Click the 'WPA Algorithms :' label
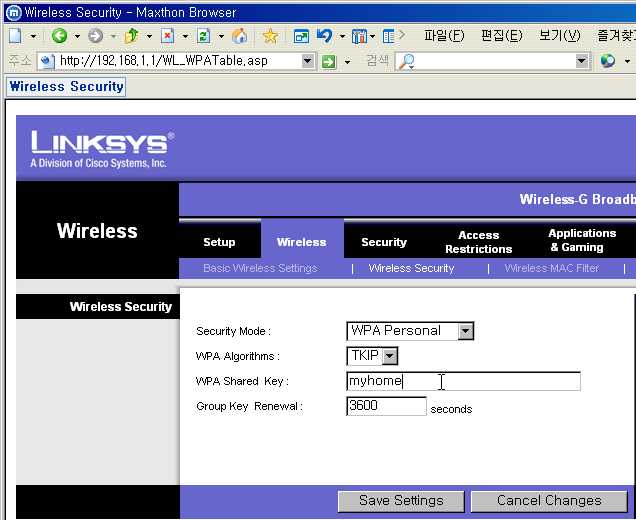Image resolution: width=636 pixels, height=520 pixels. point(238,357)
